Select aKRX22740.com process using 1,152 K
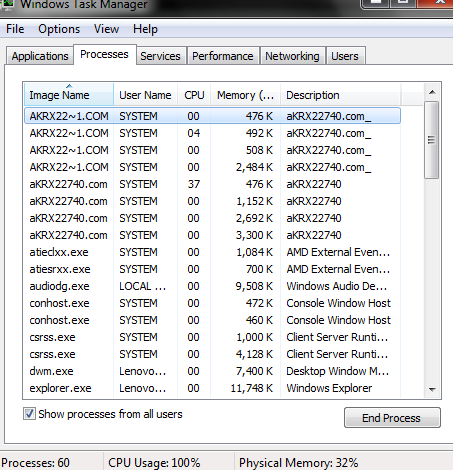The image size is (459, 475). click(x=212, y=201)
